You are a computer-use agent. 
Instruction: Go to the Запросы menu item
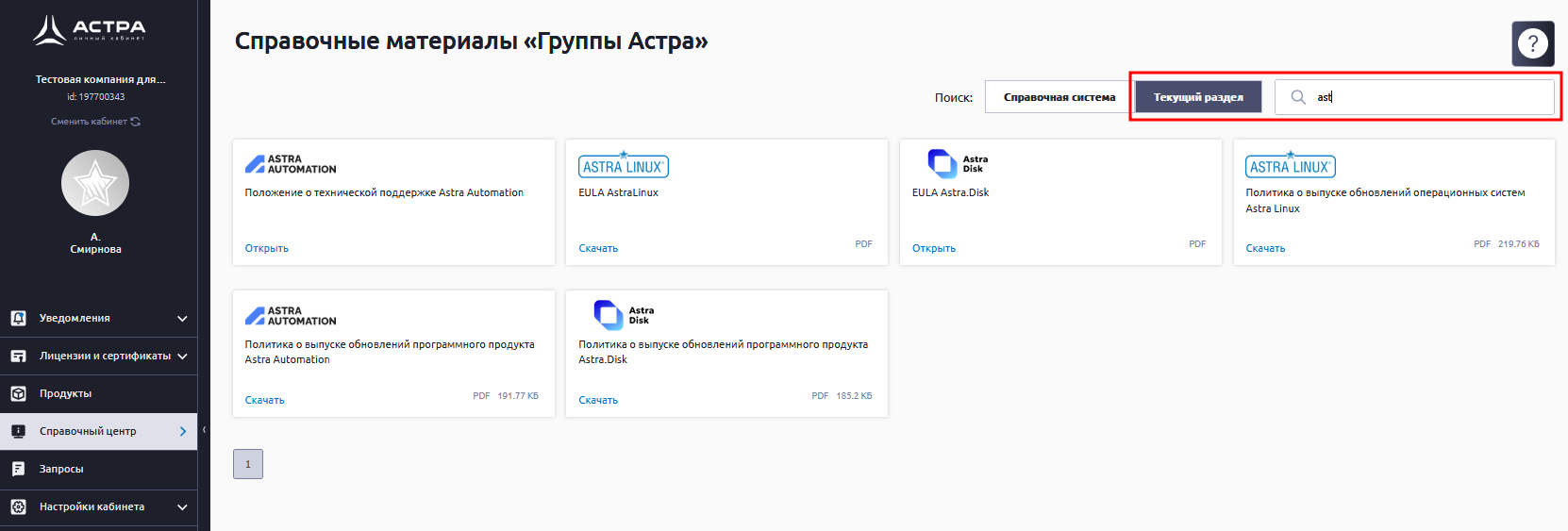click(x=61, y=469)
